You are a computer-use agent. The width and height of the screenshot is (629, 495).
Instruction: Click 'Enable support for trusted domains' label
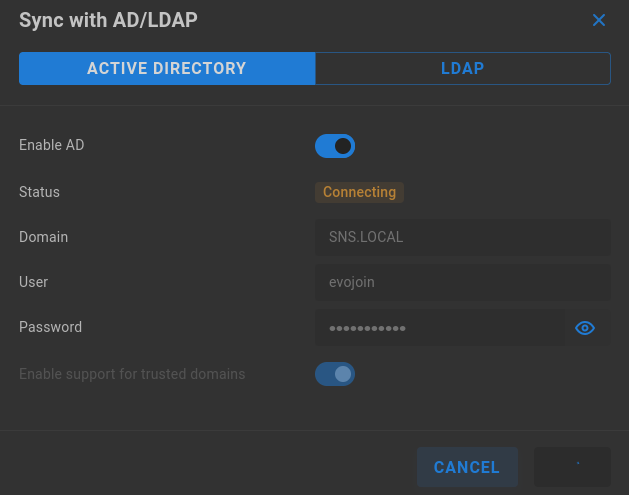(132, 374)
